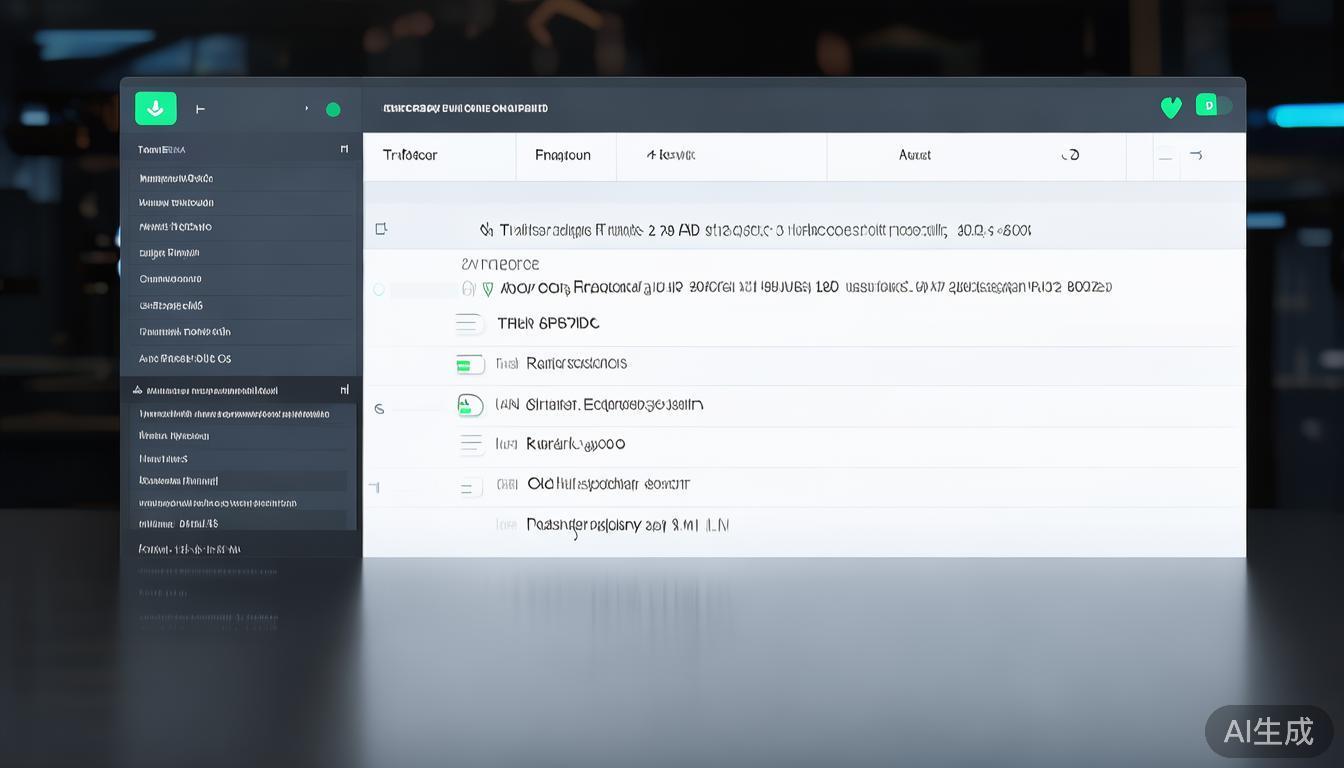This screenshot has width=1344, height=768.
Task: Expand the second sidebar section with triangle icon
Action: coord(137,390)
